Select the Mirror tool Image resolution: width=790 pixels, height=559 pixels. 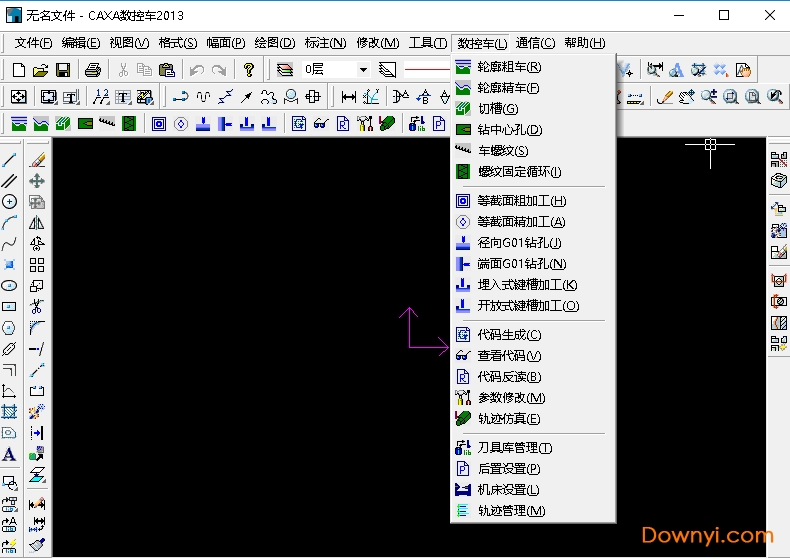(x=37, y=223)
